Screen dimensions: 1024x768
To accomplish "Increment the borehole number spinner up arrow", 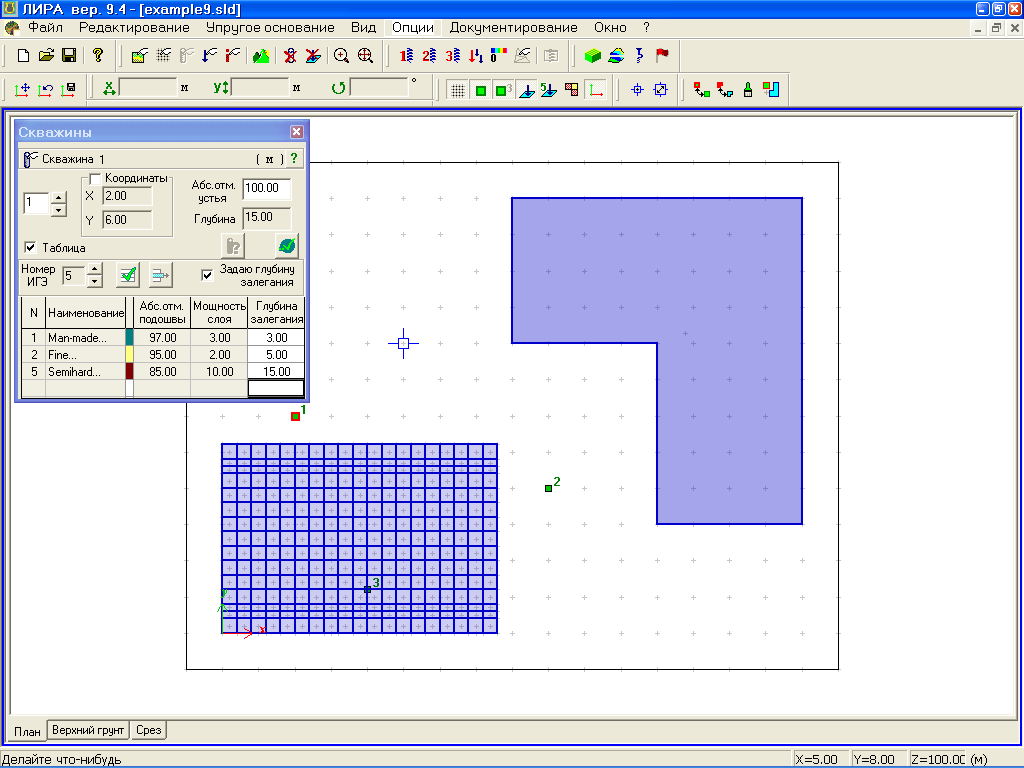I will pos(58,198).
